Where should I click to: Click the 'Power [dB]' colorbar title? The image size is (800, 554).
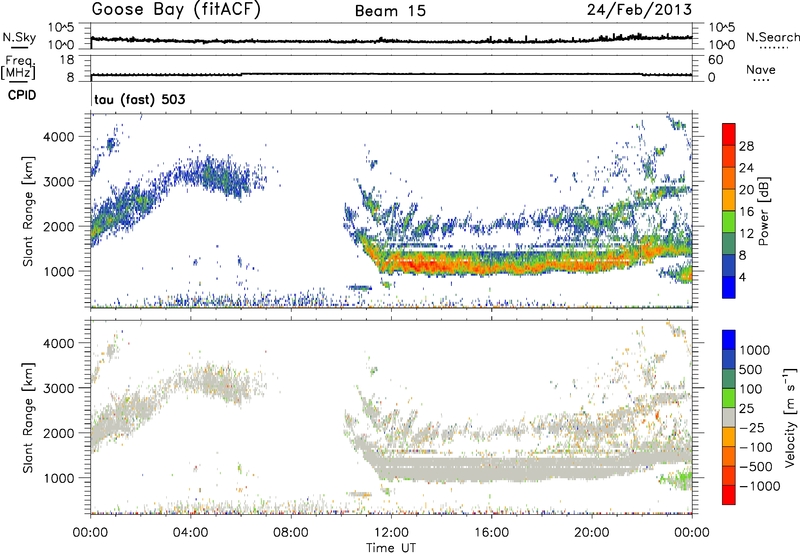(x=763, y=211)
